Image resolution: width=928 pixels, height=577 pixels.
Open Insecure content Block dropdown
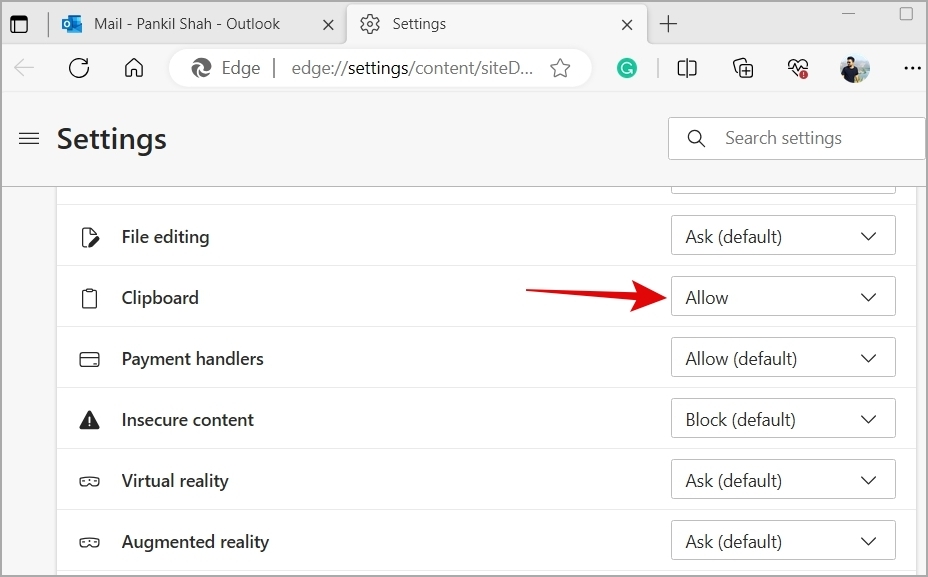(x=783, y=418)
